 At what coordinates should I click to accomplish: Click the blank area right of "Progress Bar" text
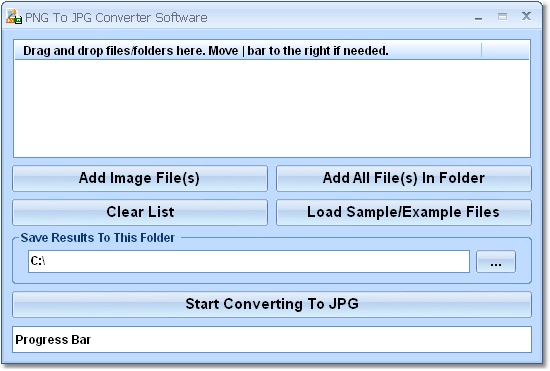coord(310,339)
